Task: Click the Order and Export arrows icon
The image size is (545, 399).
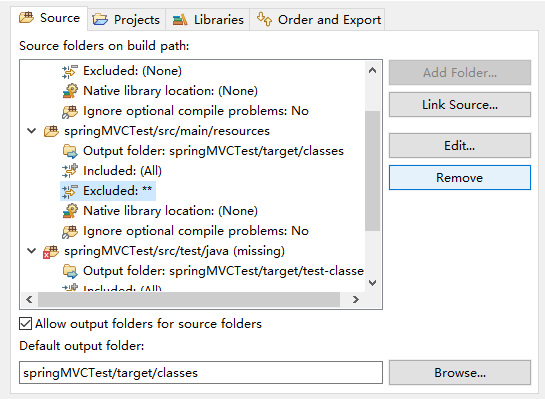Action: (264, 19)
